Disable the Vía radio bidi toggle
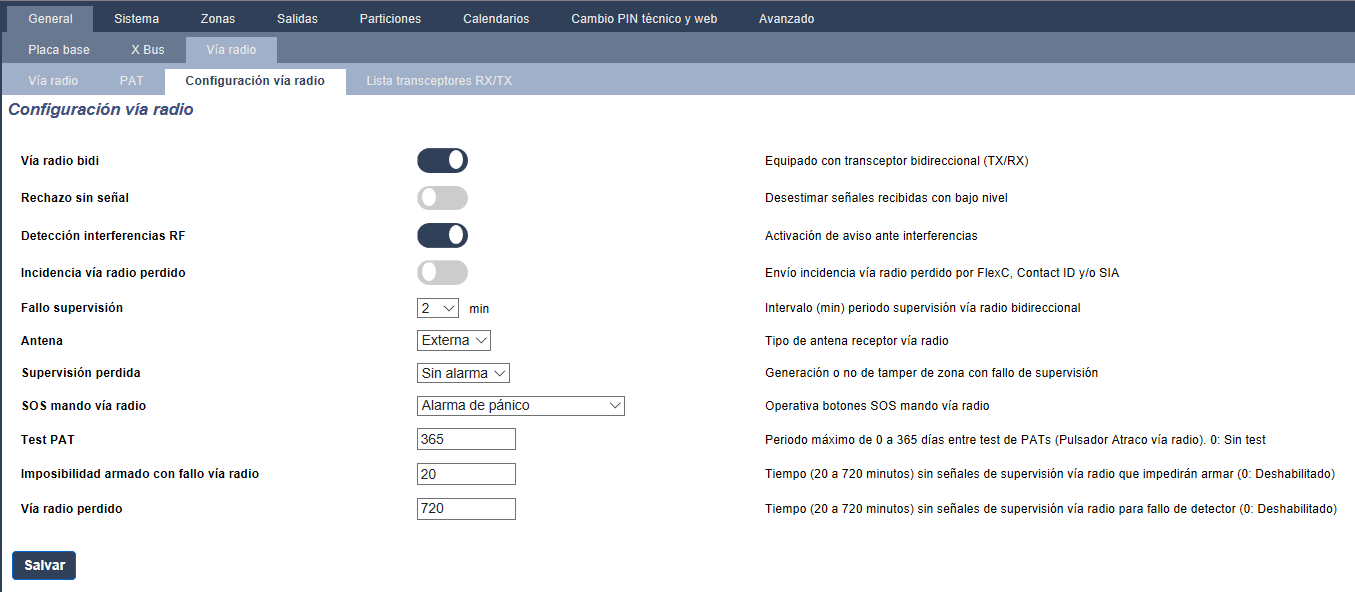 442,161
